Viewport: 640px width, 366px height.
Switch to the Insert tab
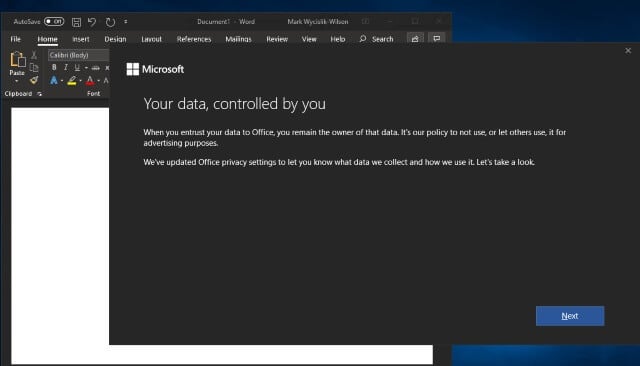pyautogui.click(x=81, y=39)
